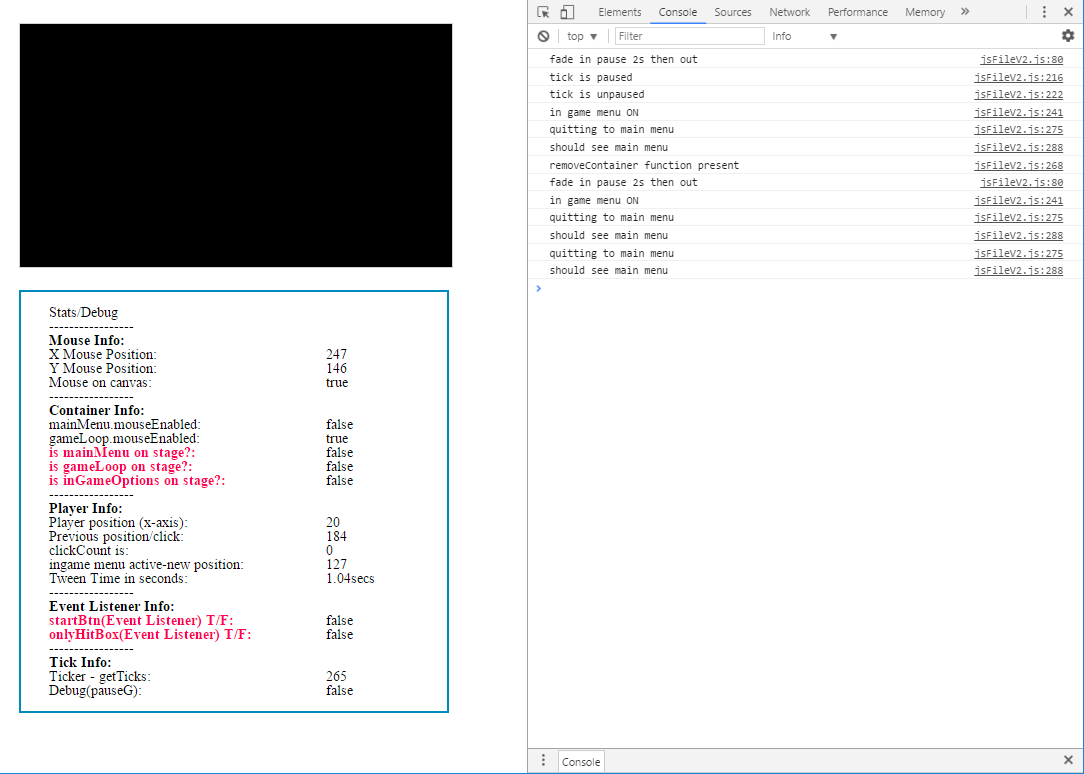The image size is (1084, 774).
Task: Switch to the Elements tab
Action: coord(619,12)
